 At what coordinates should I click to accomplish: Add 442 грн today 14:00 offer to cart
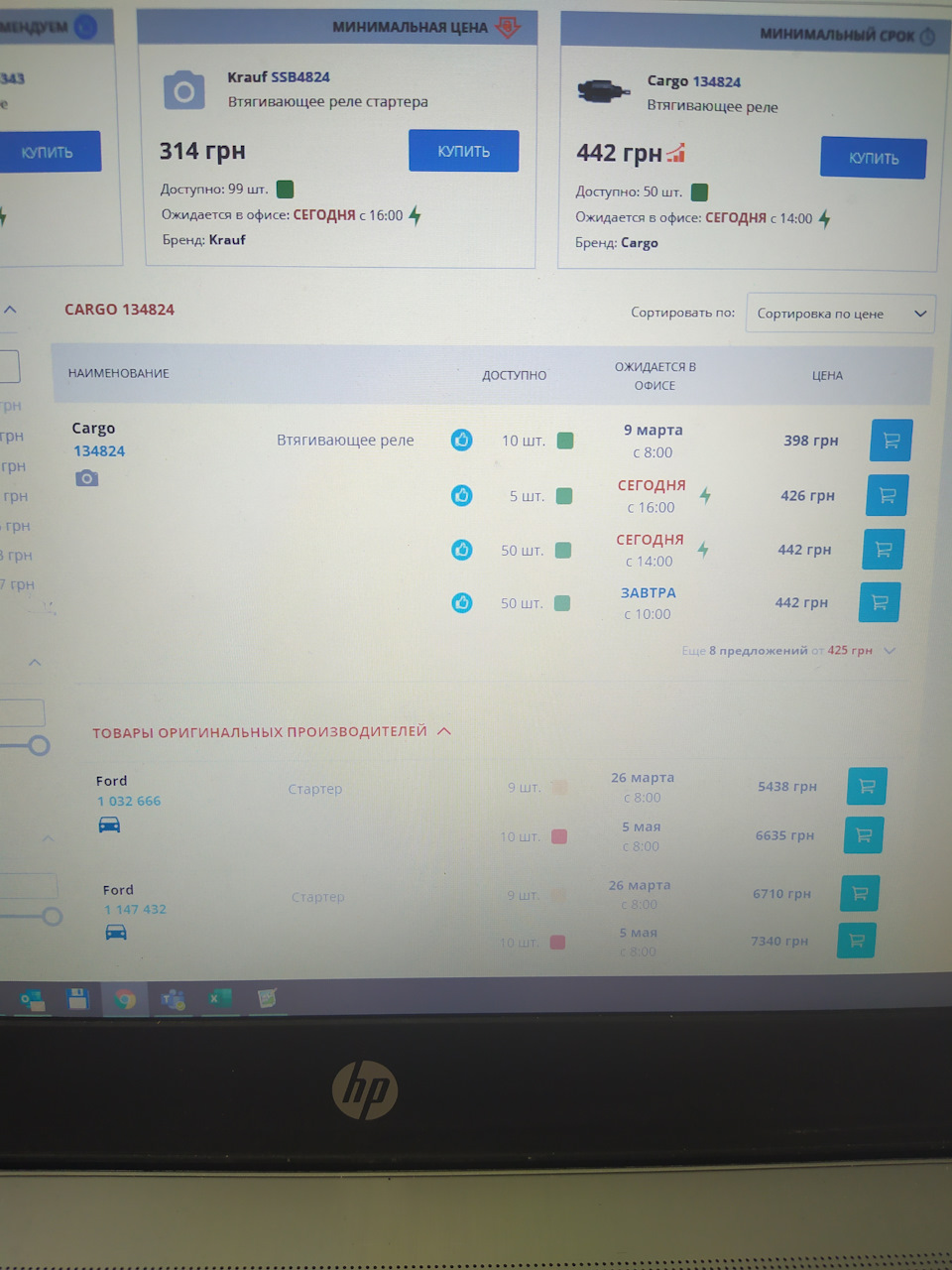pyautogui.click(x=883, y=549)
